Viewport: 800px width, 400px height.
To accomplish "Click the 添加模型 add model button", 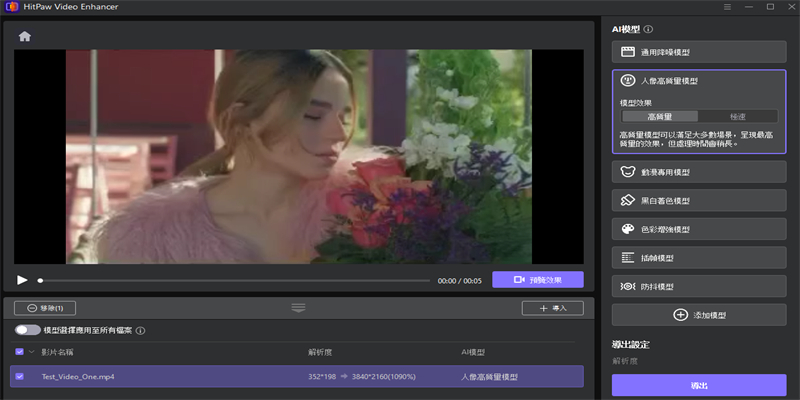I will point(699,315).
